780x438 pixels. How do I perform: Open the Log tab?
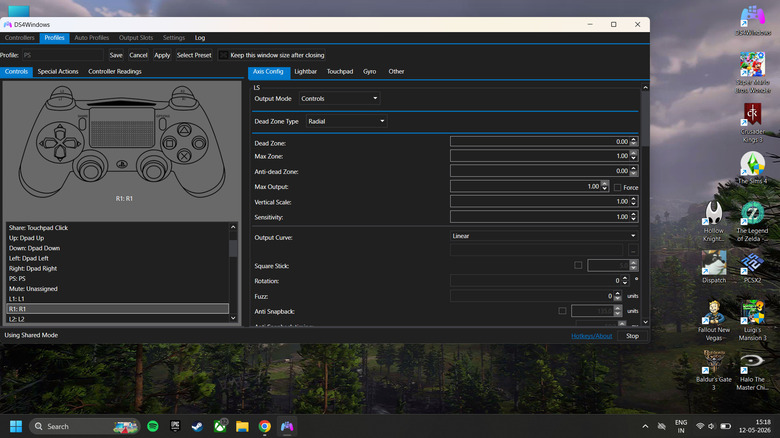[x=200, y=38]
